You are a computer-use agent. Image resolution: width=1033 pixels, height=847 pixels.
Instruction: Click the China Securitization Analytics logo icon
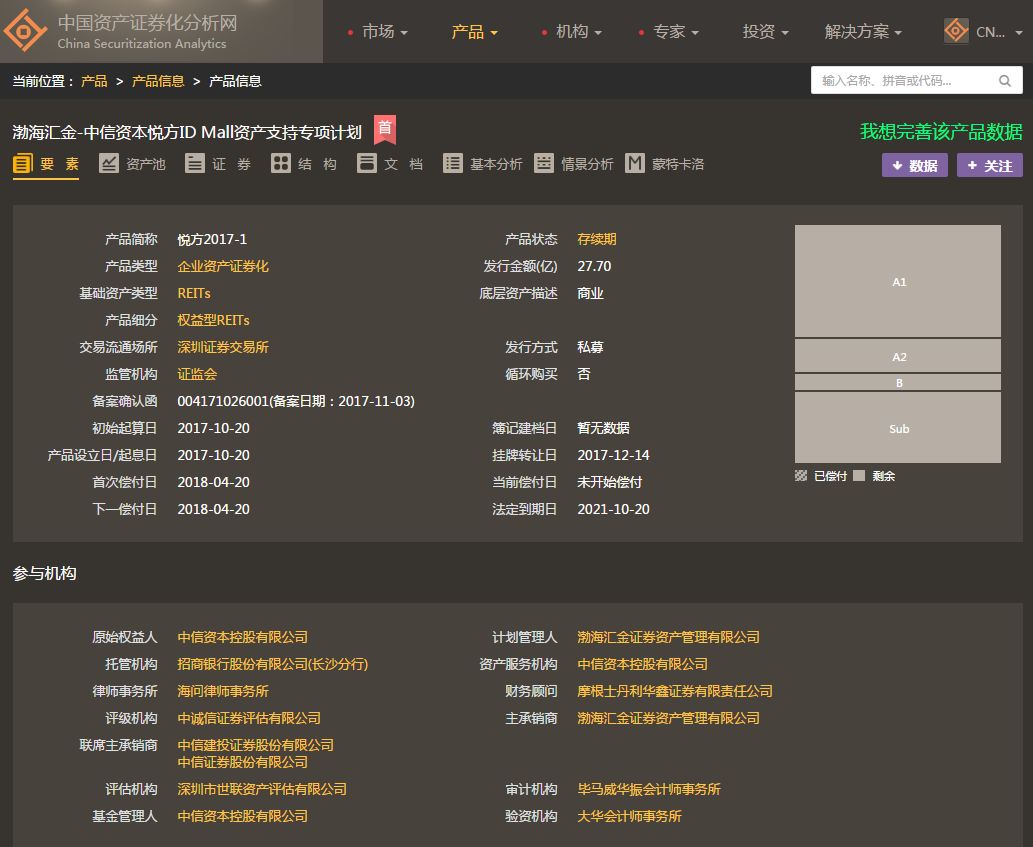(x=25, y=30)
